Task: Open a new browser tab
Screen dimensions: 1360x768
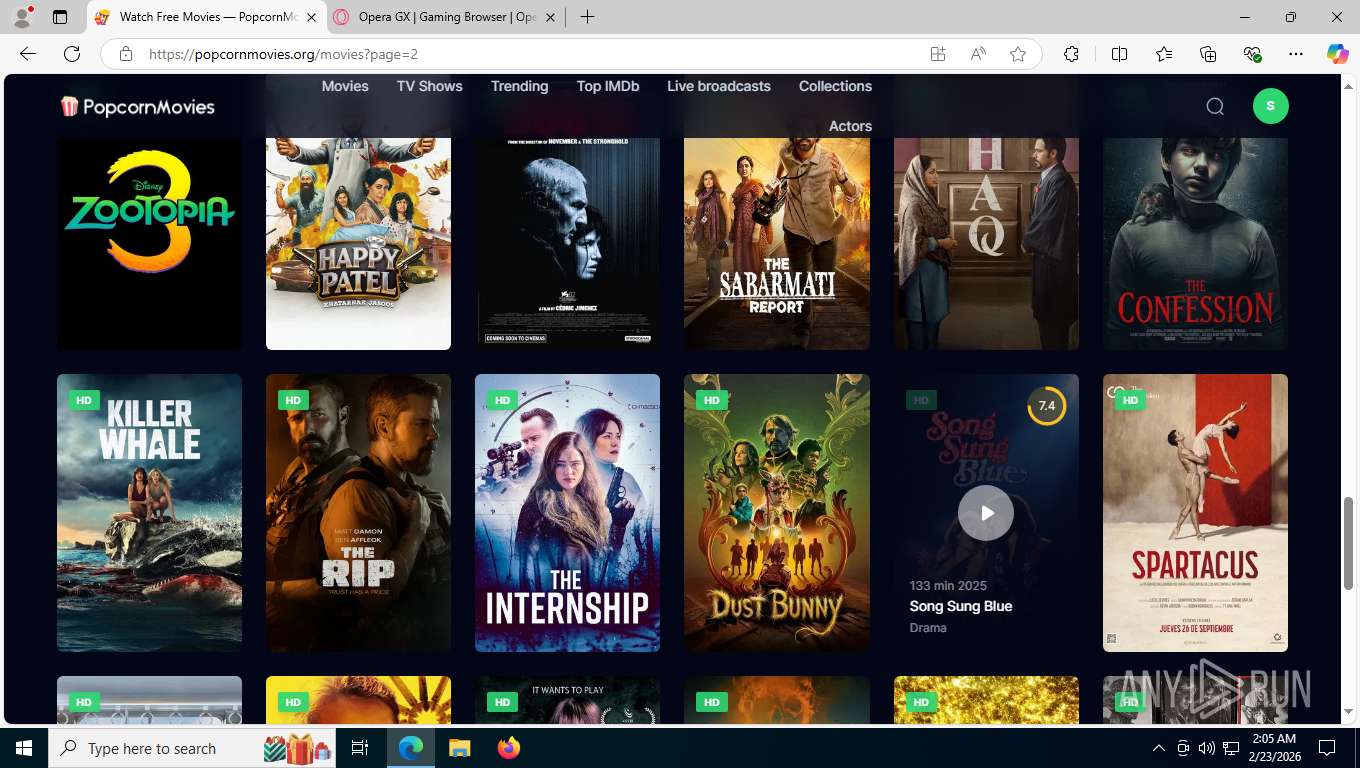Action: pyautogui.click(x=587, y=17)
